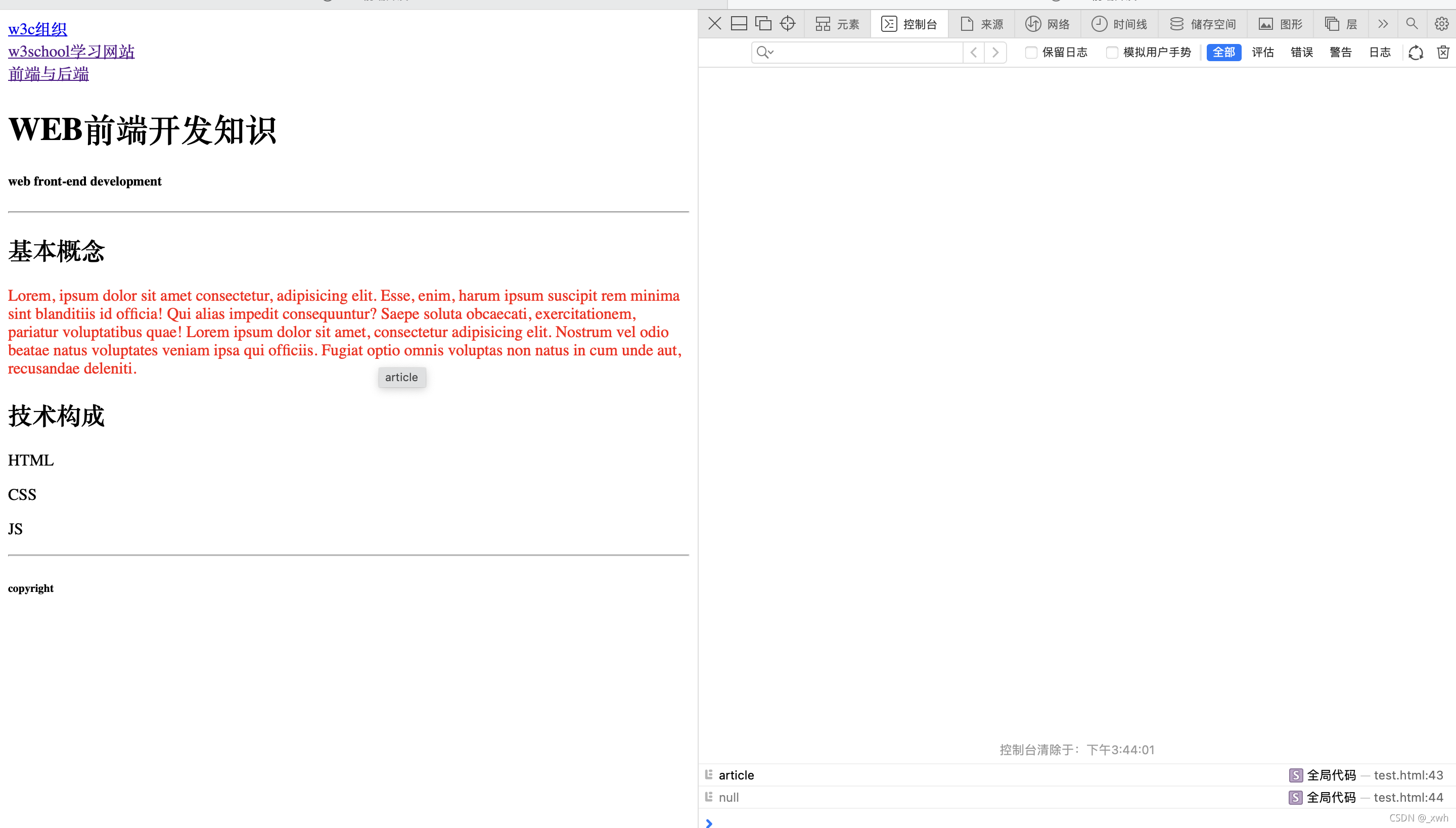This screenshot has height=828, width=1456.
Task: Open the 图形 (Graphics) tab
Action: click(1280, 24)
